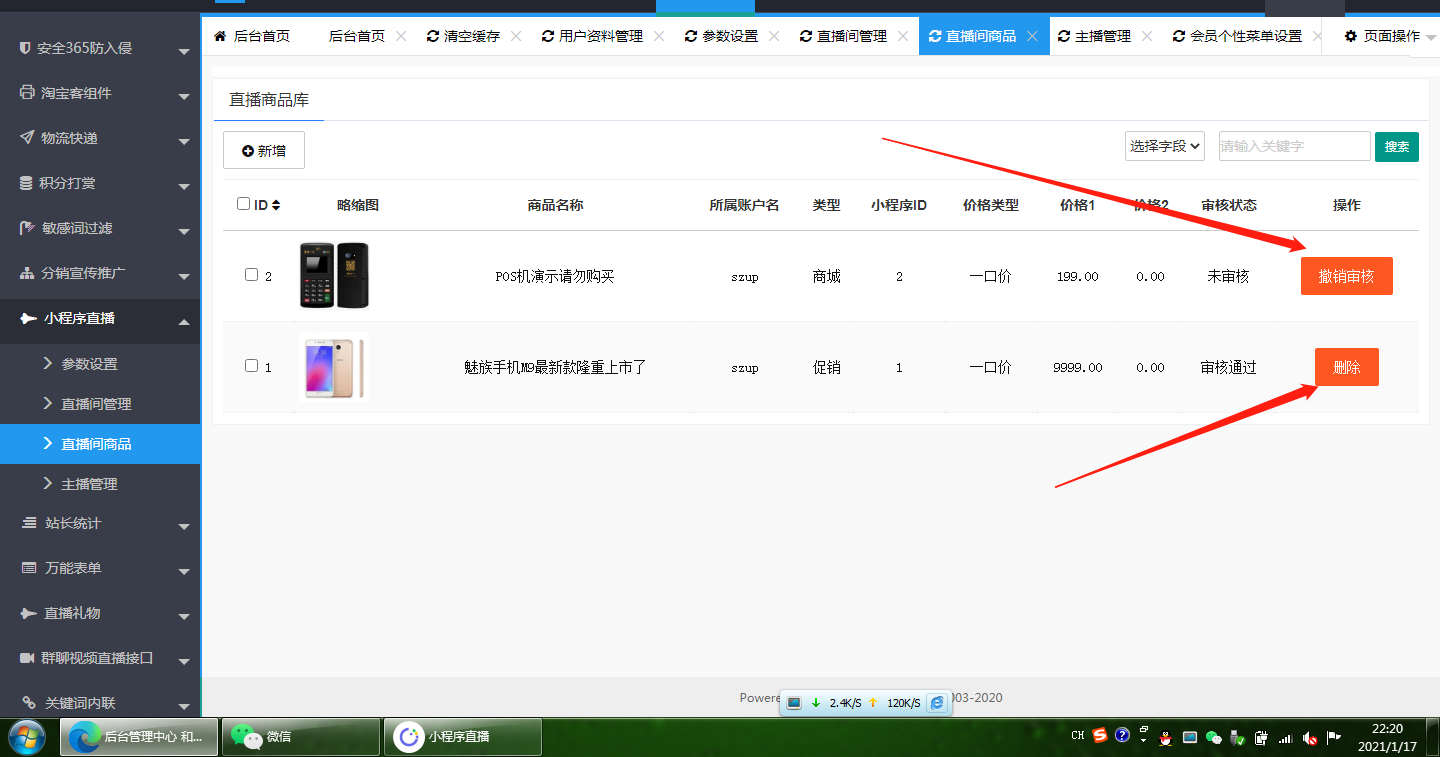The width and height of the screenshot is (1440, 757).
Task: Click the 删除 button for 魅族手机
Action: (1346, 367)
